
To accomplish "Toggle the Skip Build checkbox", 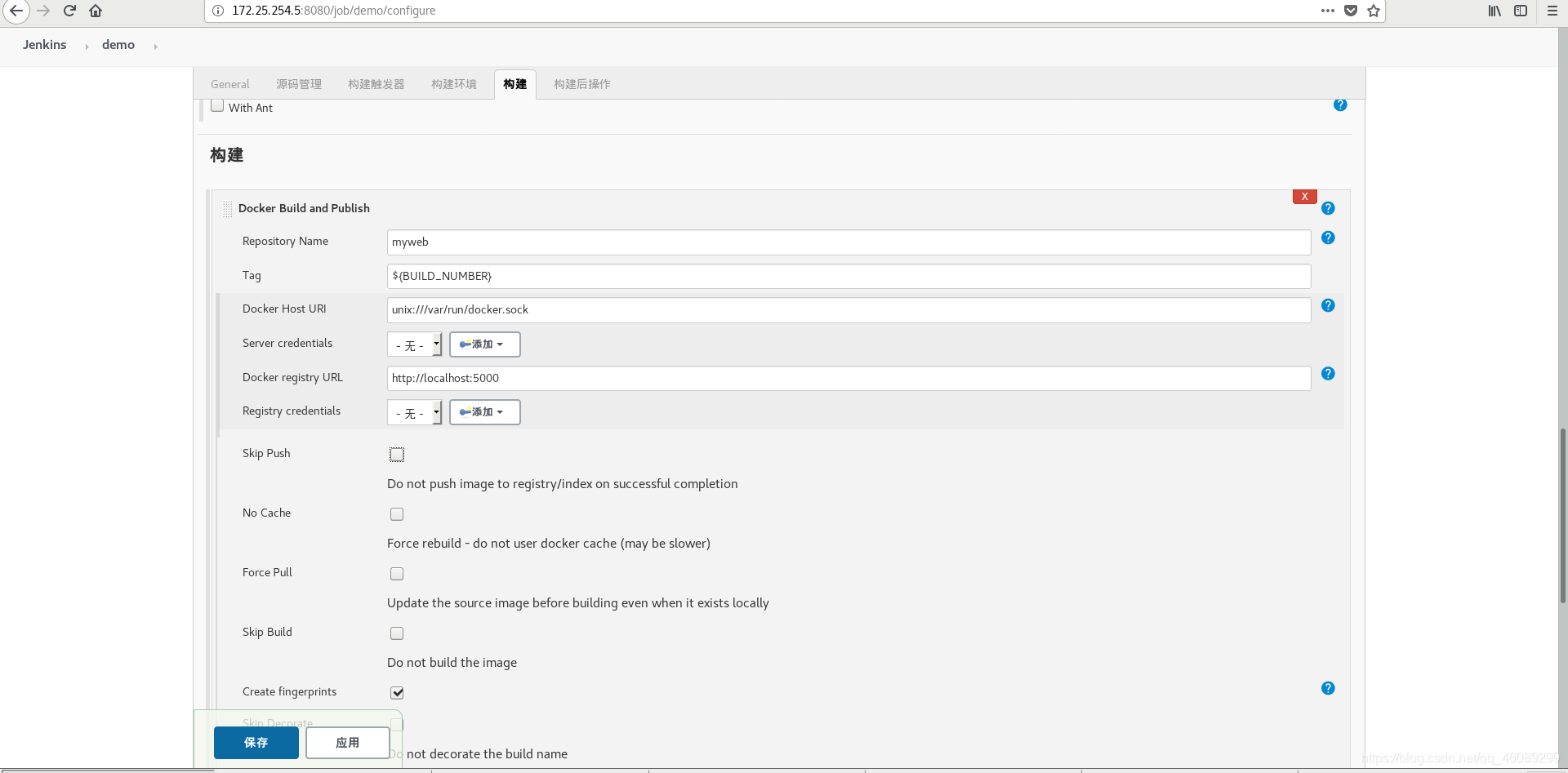I will coord(397,633).
